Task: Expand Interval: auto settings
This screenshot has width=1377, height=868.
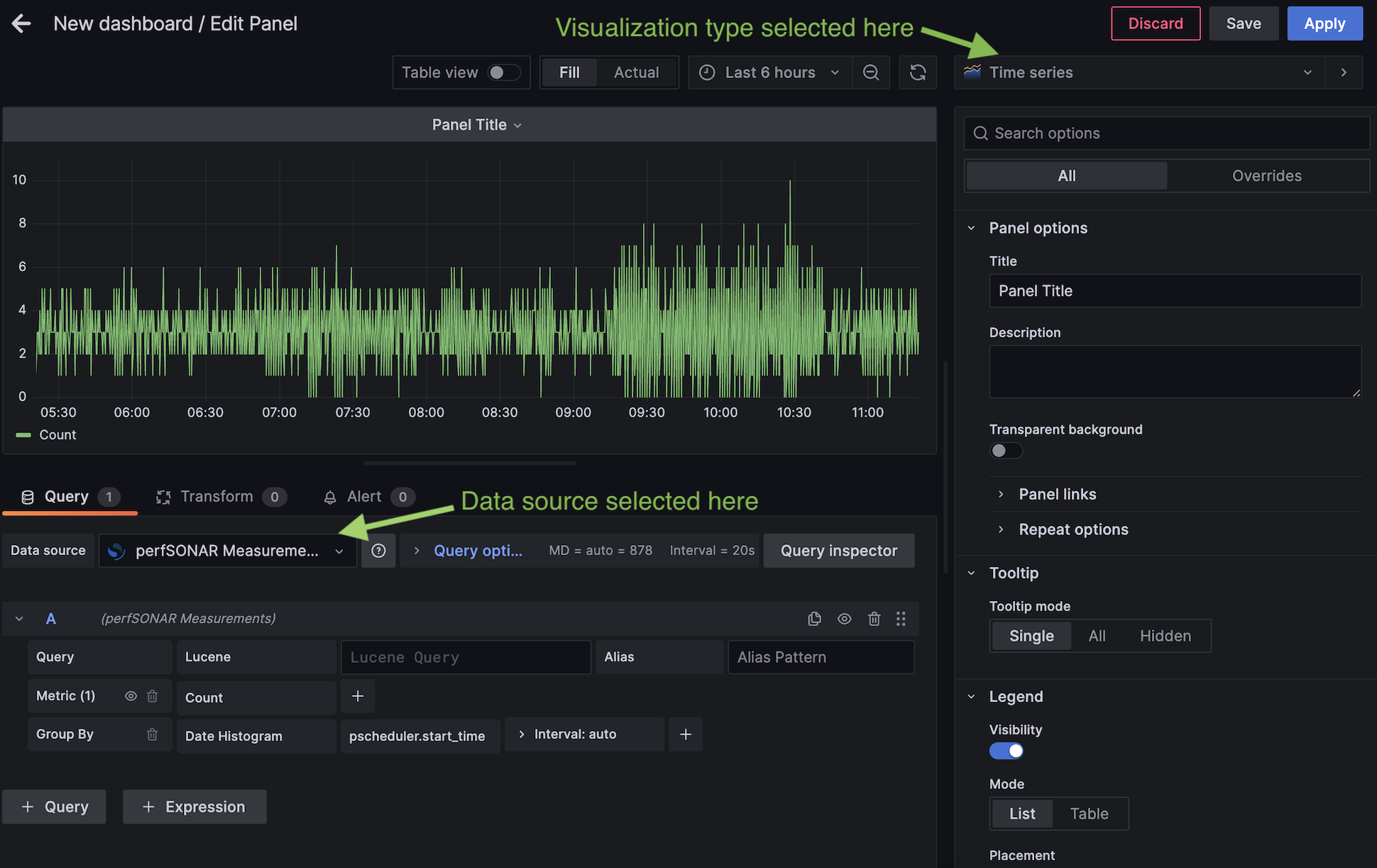Action: tap(583, 735)
